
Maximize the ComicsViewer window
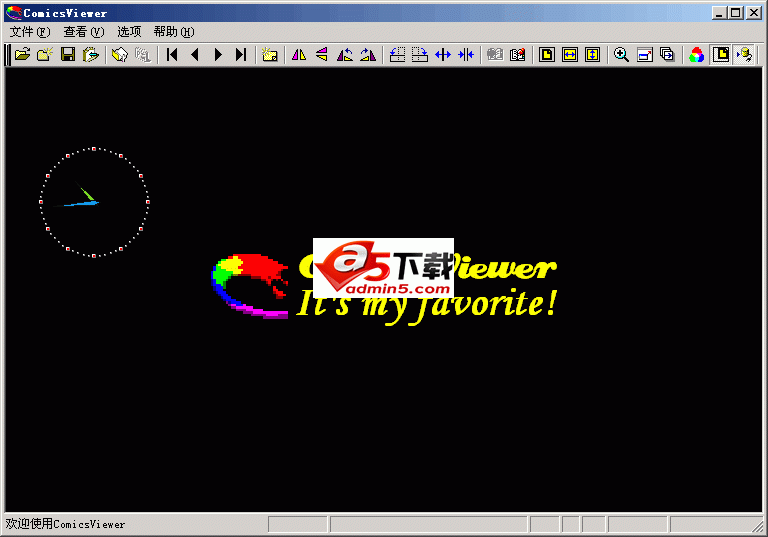(x=736, y=13)
